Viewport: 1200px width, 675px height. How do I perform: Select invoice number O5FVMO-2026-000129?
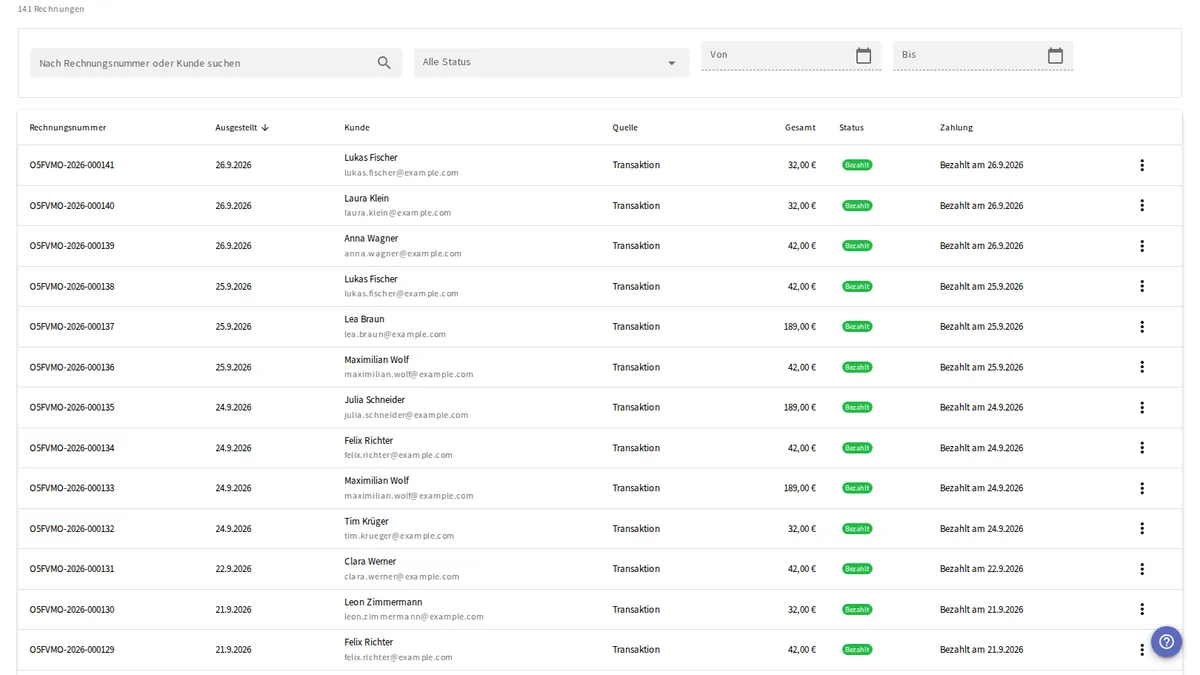(x=72, y=650)
